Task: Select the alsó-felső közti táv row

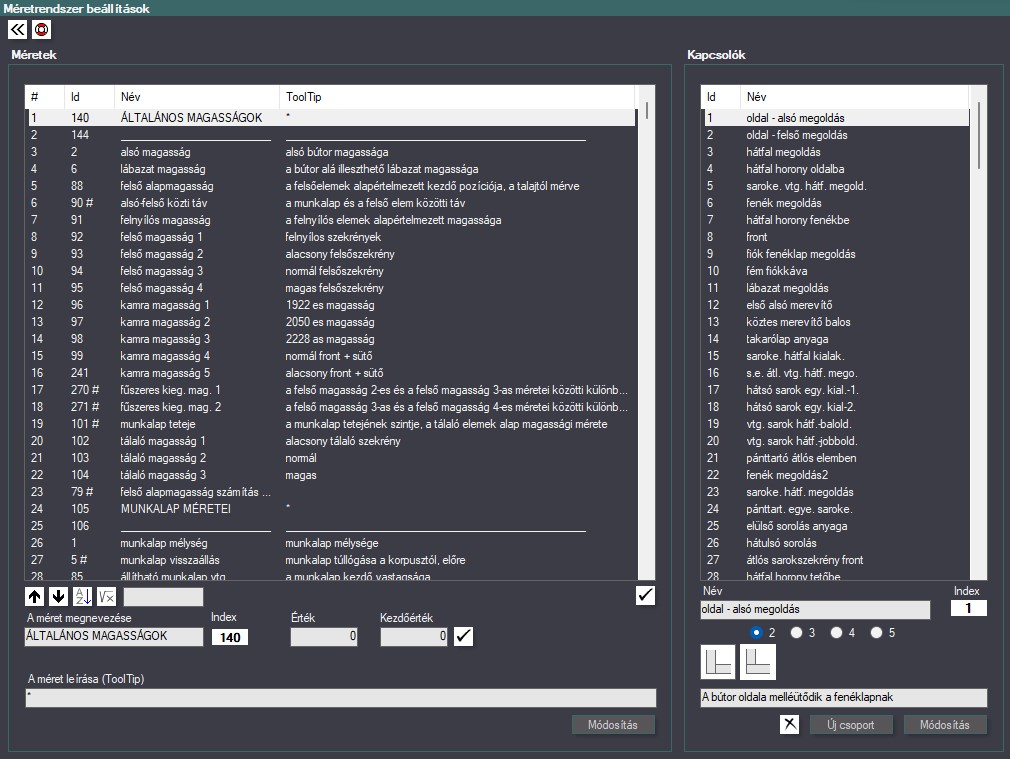Action: tap(330, 203)
